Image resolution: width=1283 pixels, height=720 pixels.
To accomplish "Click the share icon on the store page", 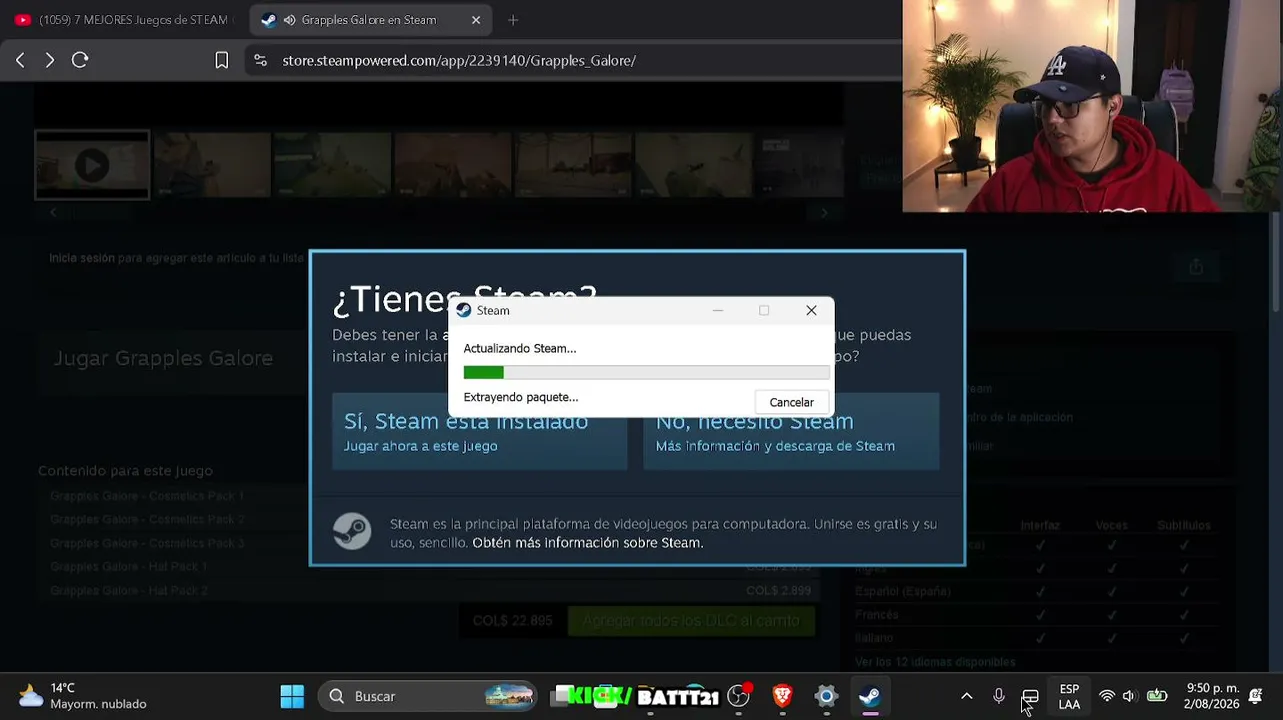I will click(x=1196, y=267).
